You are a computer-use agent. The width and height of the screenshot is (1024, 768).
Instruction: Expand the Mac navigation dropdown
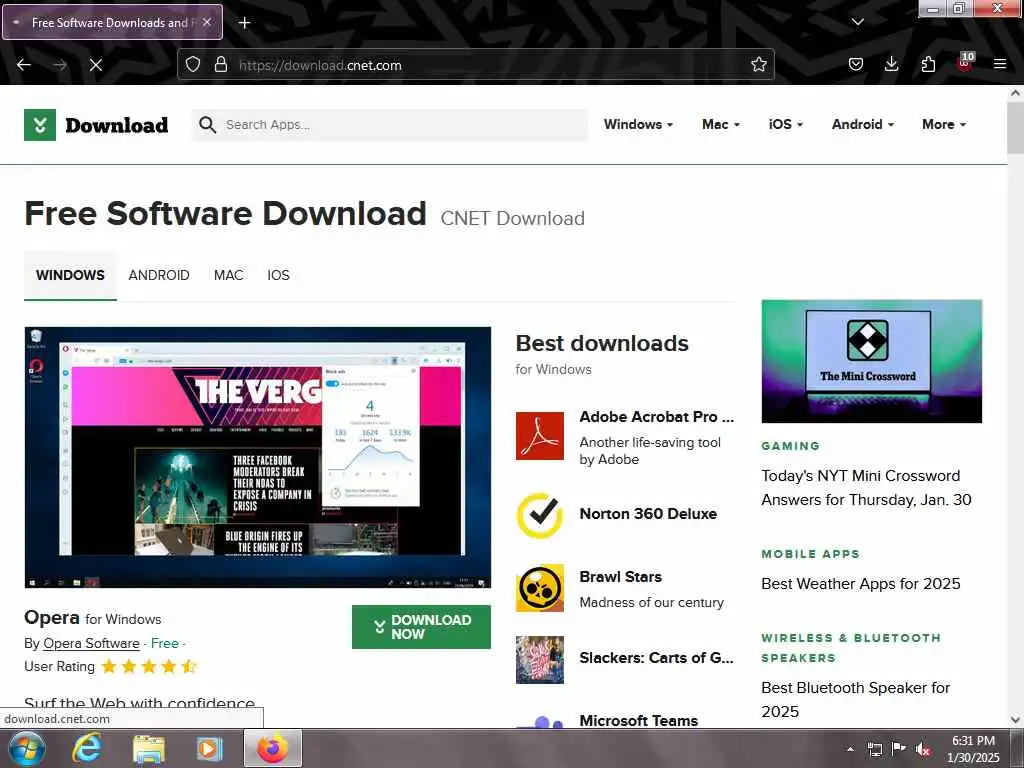pyautogui.click(x=720, y=124)
